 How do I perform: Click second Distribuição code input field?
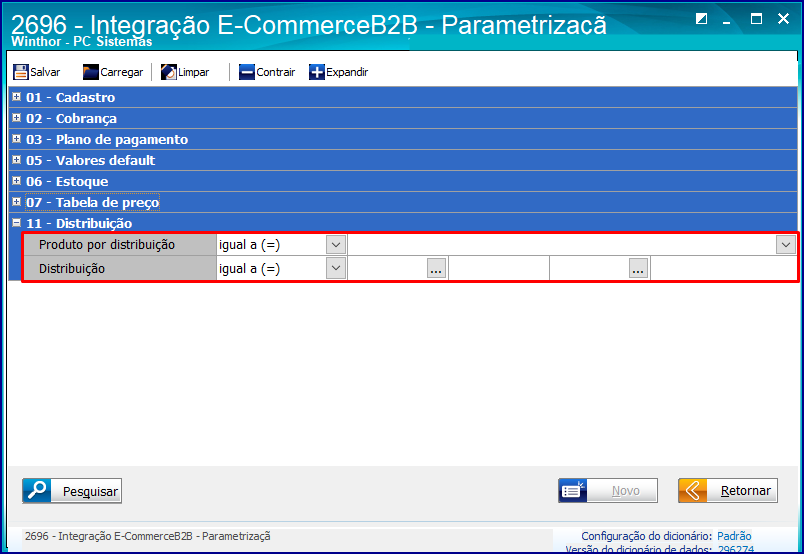tap(590, 268)
